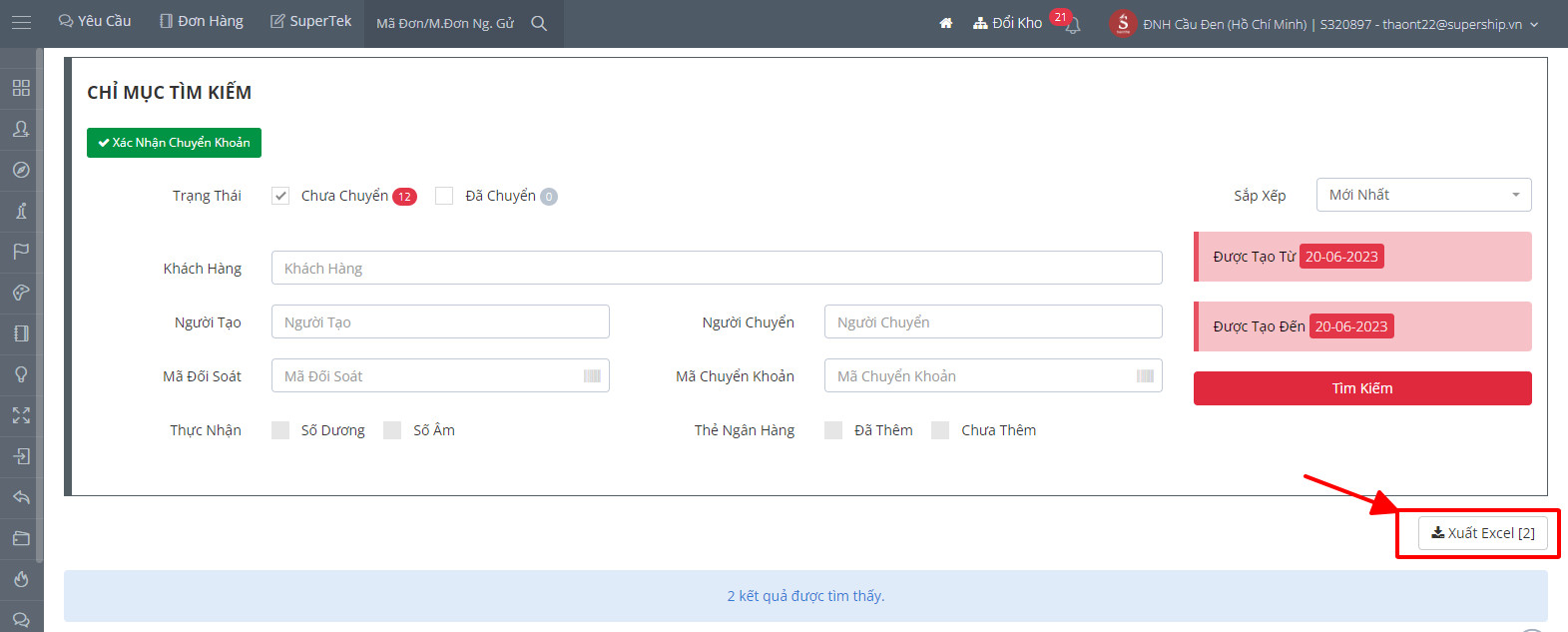Open the chess-piece sidebar icon
Viewport: 1568px width, 632px height.
[x=21, y=211]
